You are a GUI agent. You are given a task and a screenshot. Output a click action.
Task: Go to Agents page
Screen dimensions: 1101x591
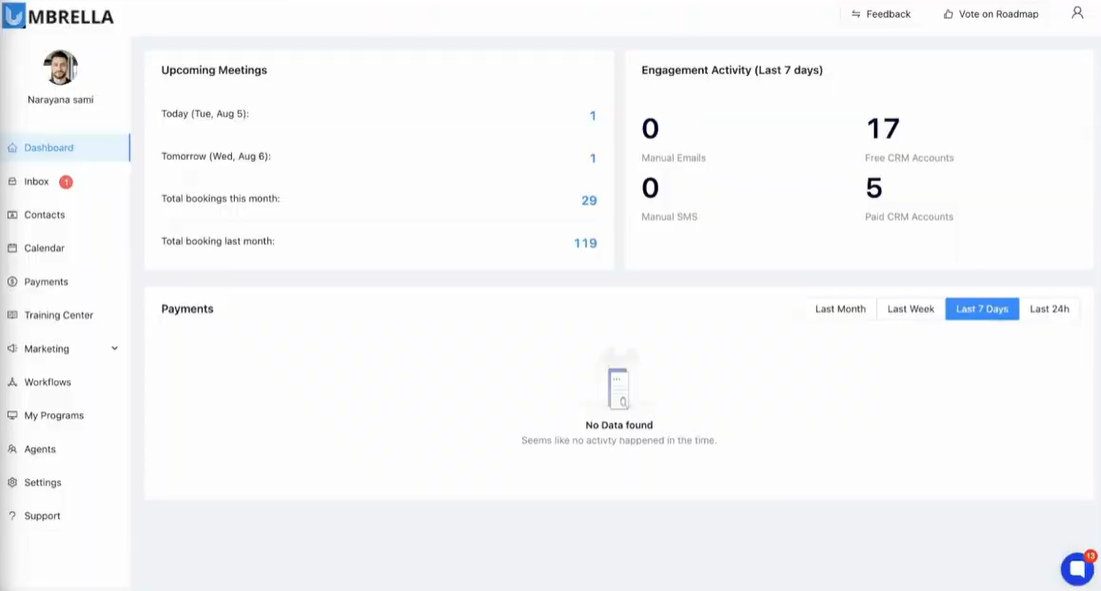pos(65,449)
